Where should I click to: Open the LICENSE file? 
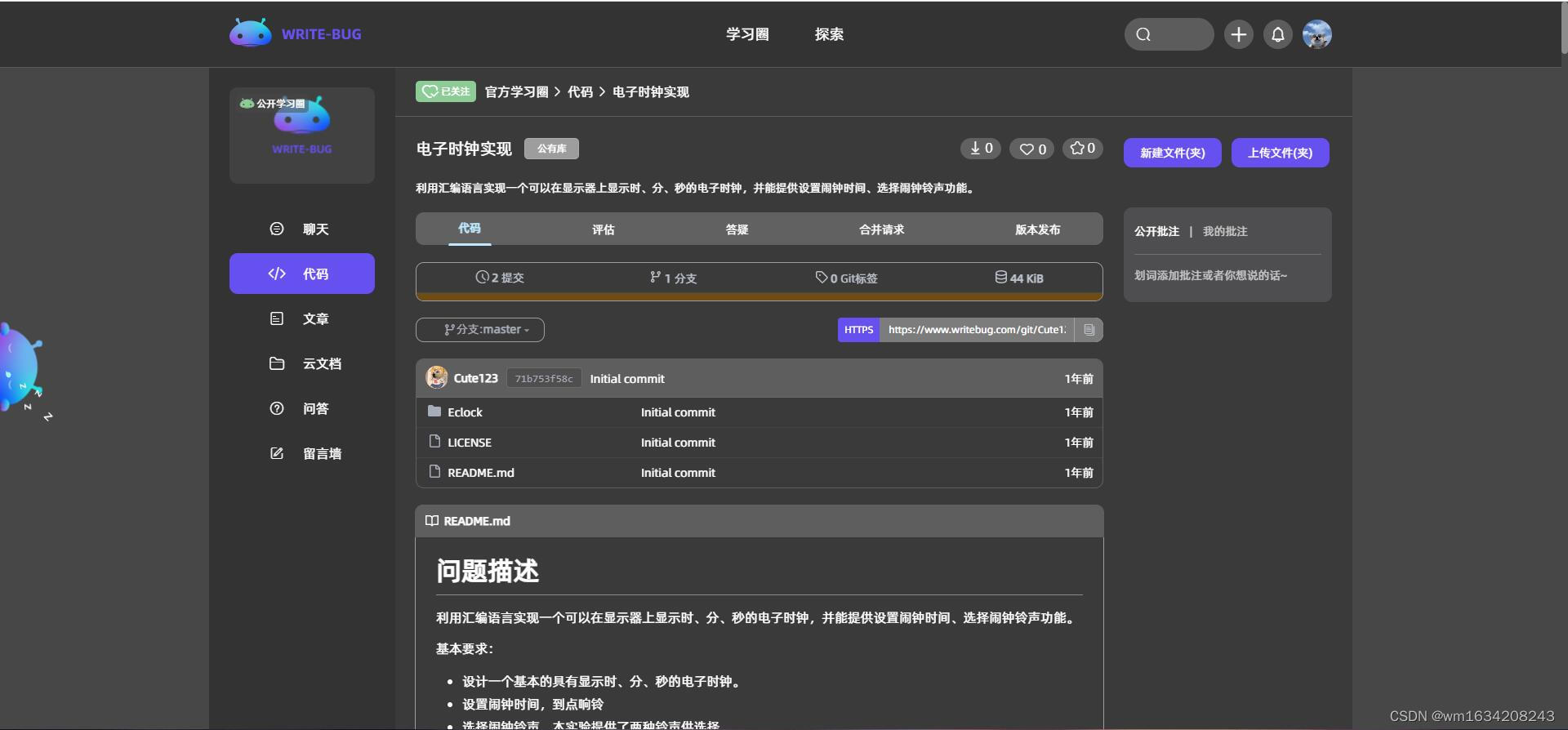coord(470,443)
